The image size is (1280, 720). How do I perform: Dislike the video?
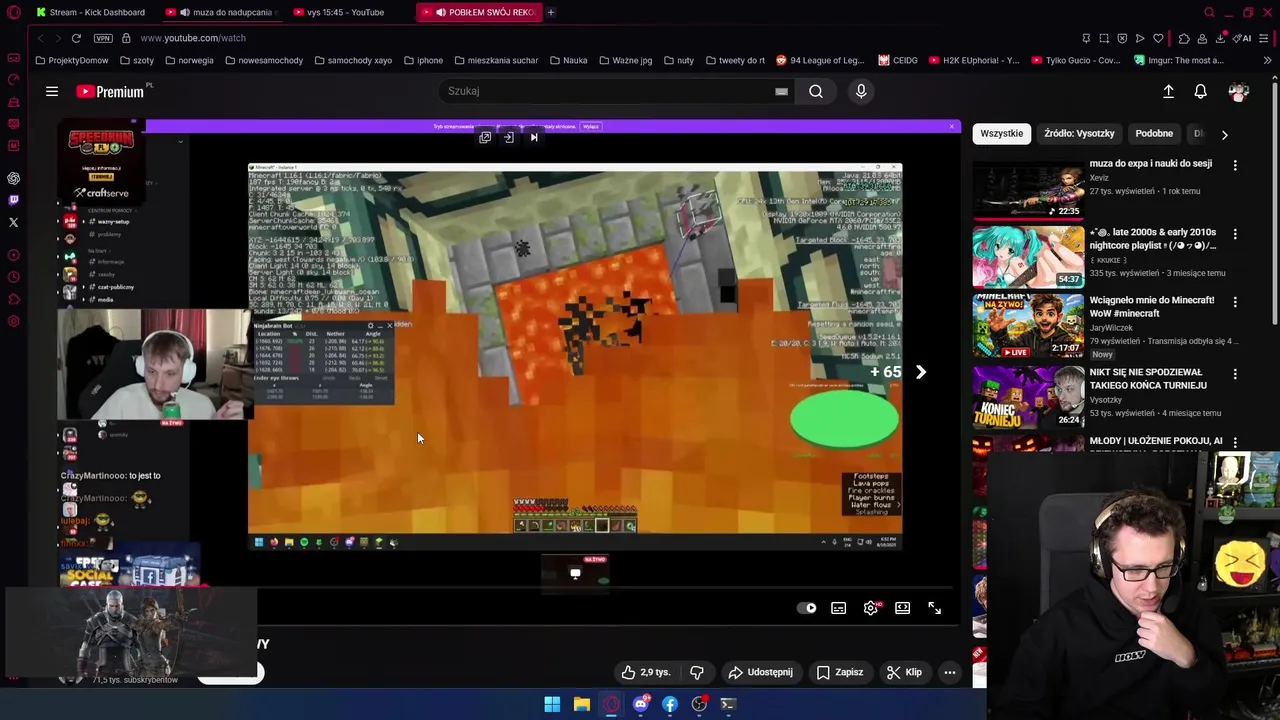click(x=697, y=672)
